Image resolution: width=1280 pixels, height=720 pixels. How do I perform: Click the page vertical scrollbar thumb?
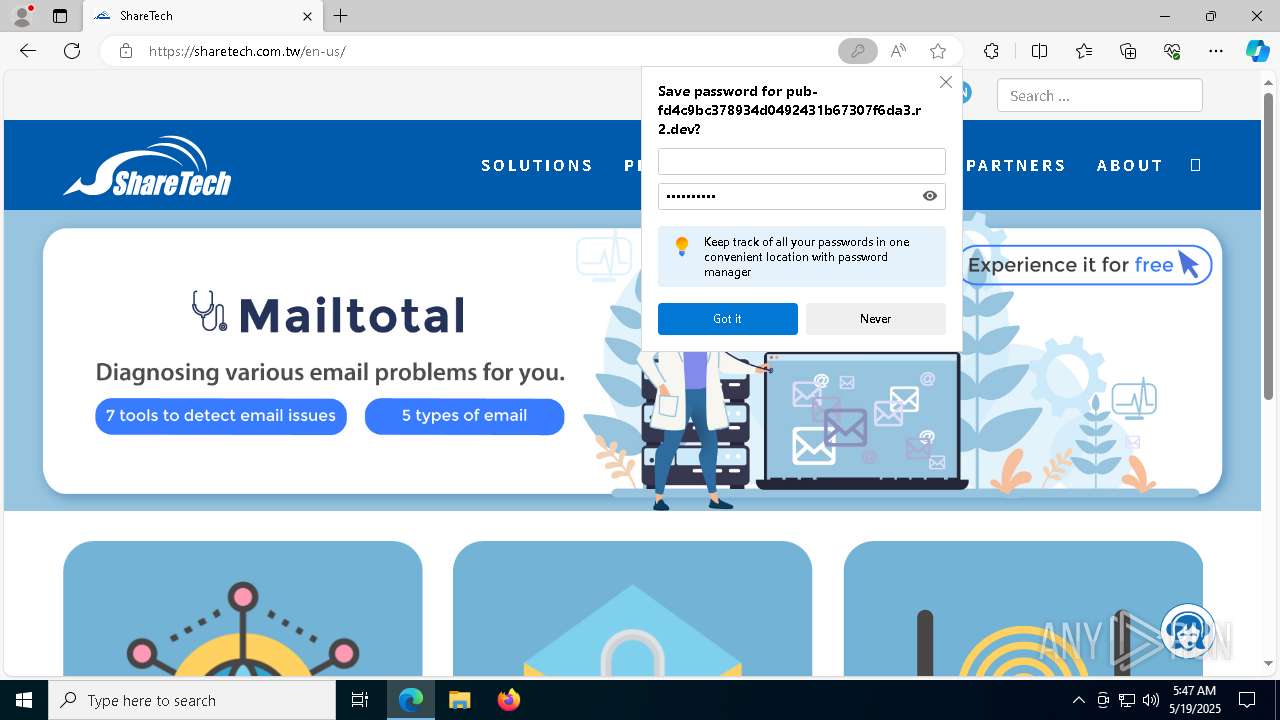point(1268,245)
